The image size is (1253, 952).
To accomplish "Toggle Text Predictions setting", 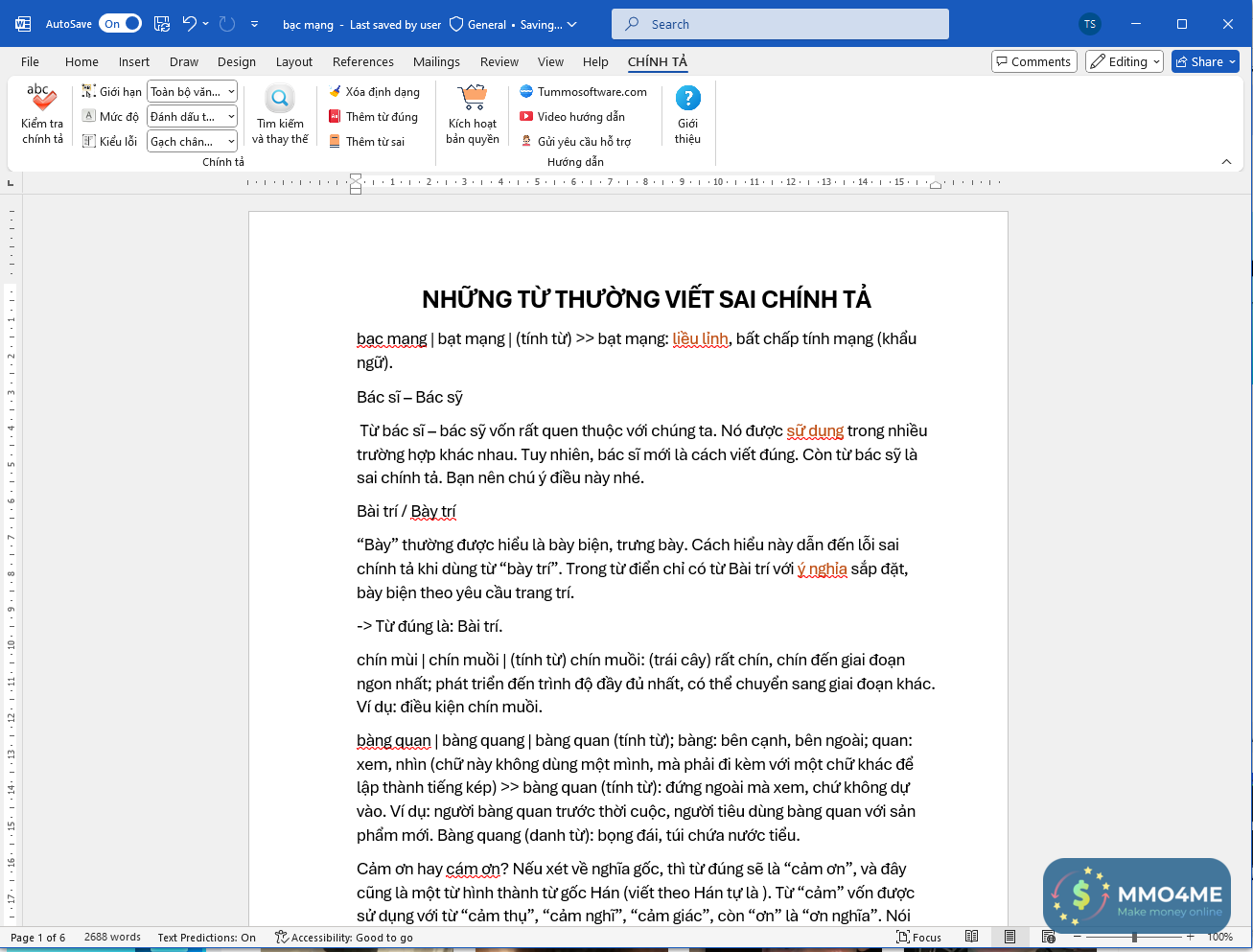I will (207, 938).
